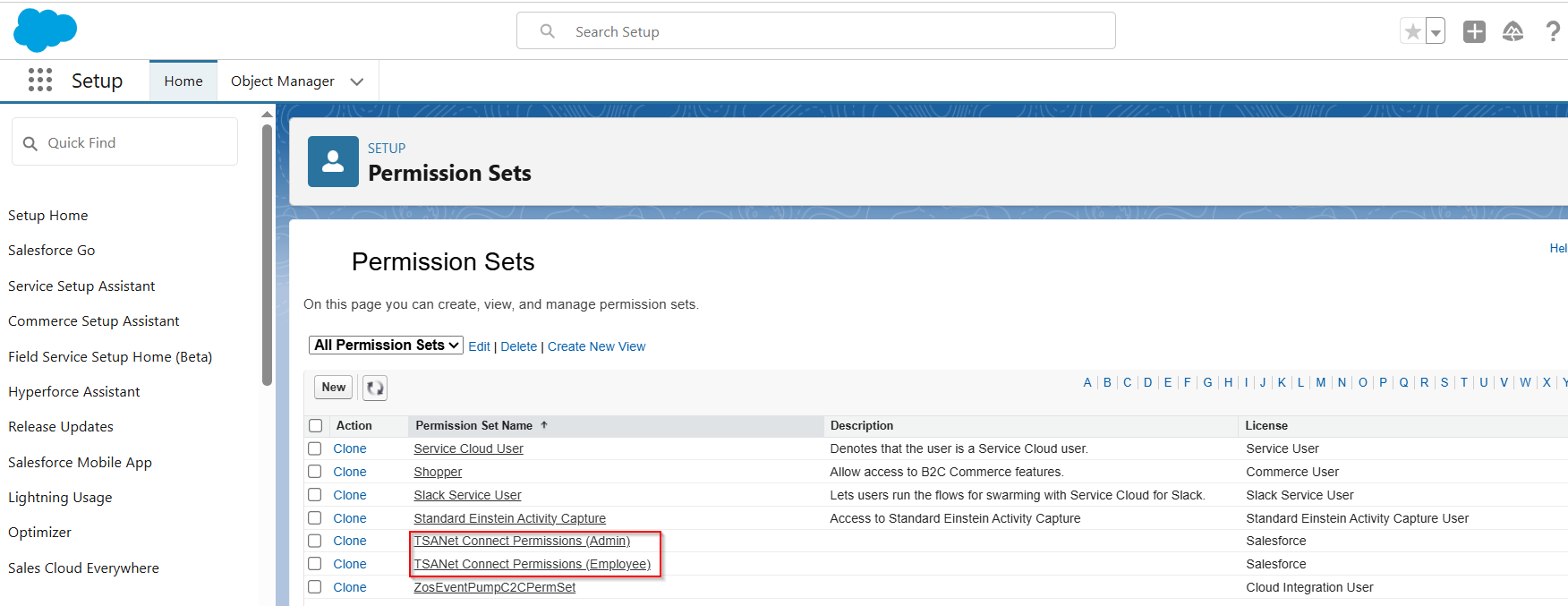The image size is (1568, 606).
Task: Click the Salesforce cloud logo
Action: [45, 30]
